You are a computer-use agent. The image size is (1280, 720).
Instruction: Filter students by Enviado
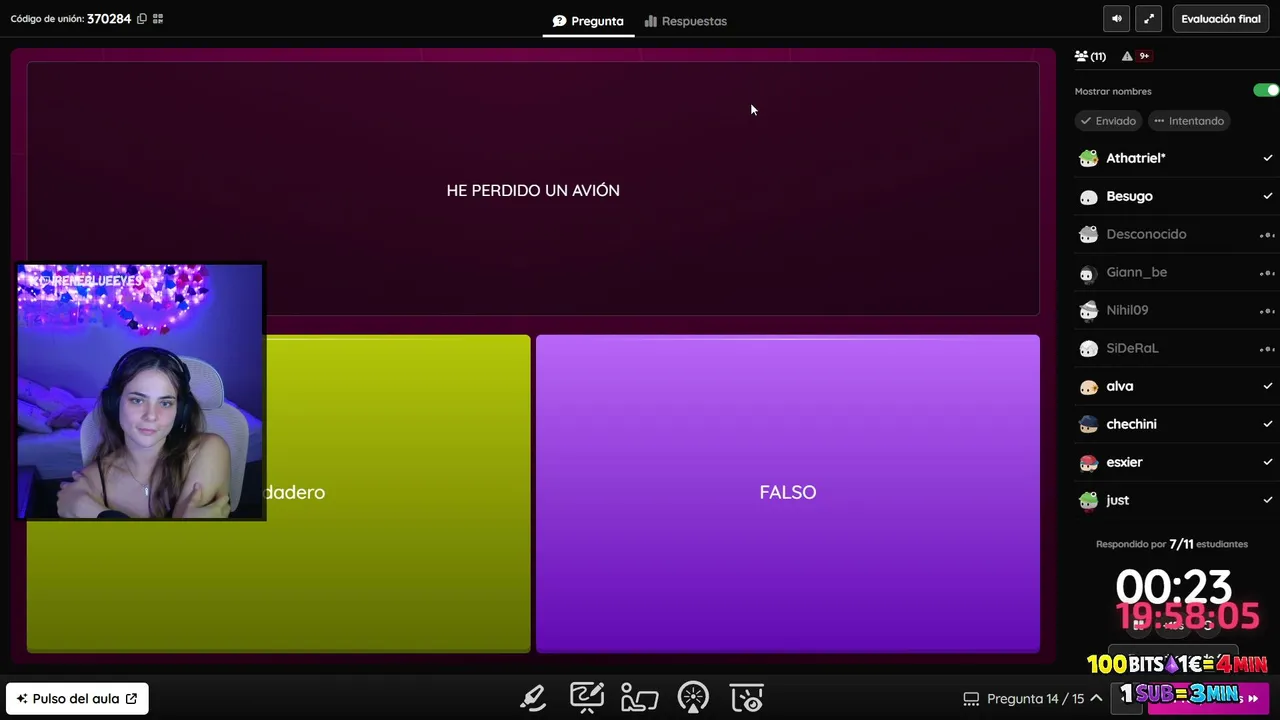[1109, 121]
